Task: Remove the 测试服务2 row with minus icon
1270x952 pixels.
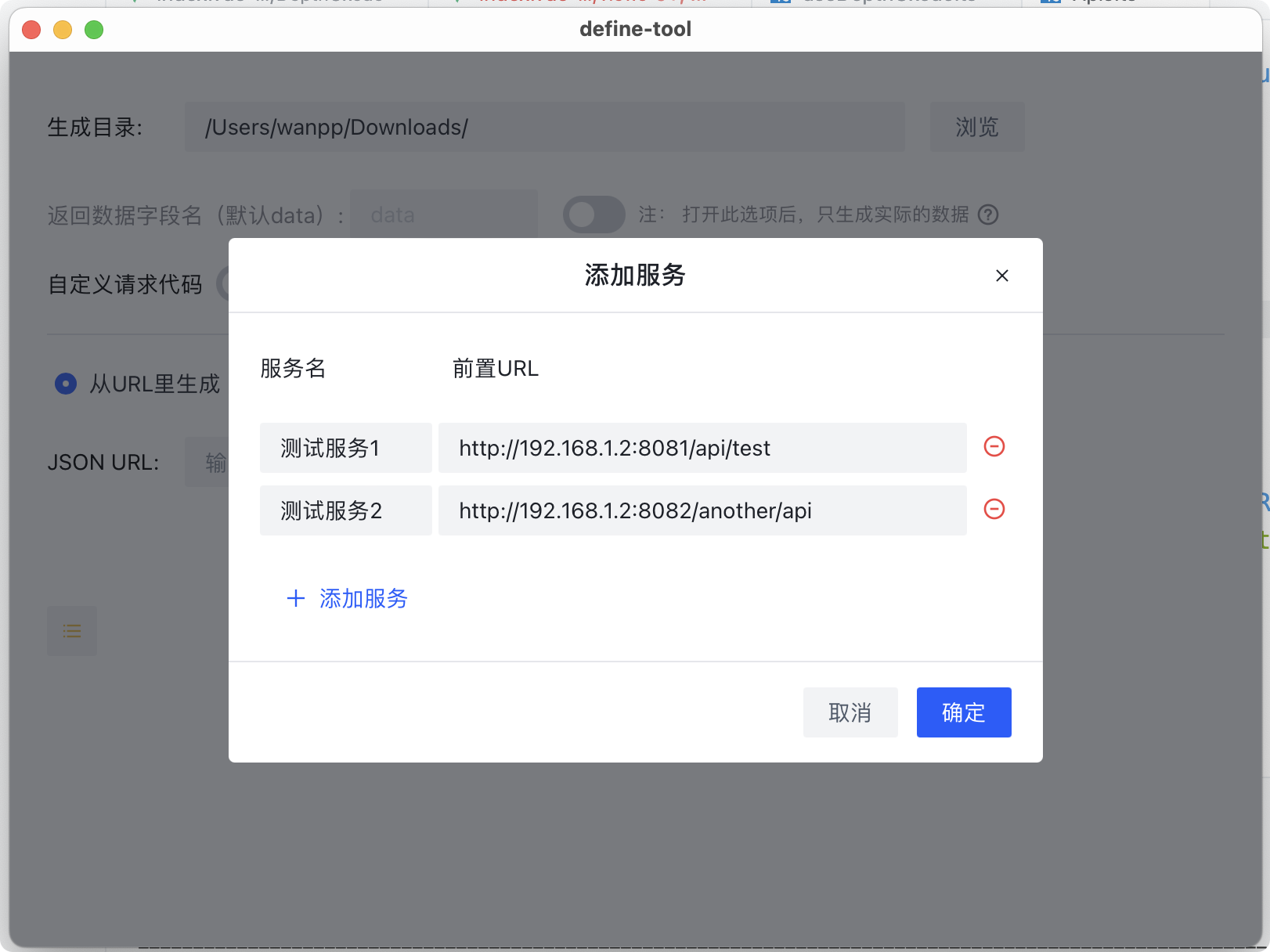Action: coord(994,509)
